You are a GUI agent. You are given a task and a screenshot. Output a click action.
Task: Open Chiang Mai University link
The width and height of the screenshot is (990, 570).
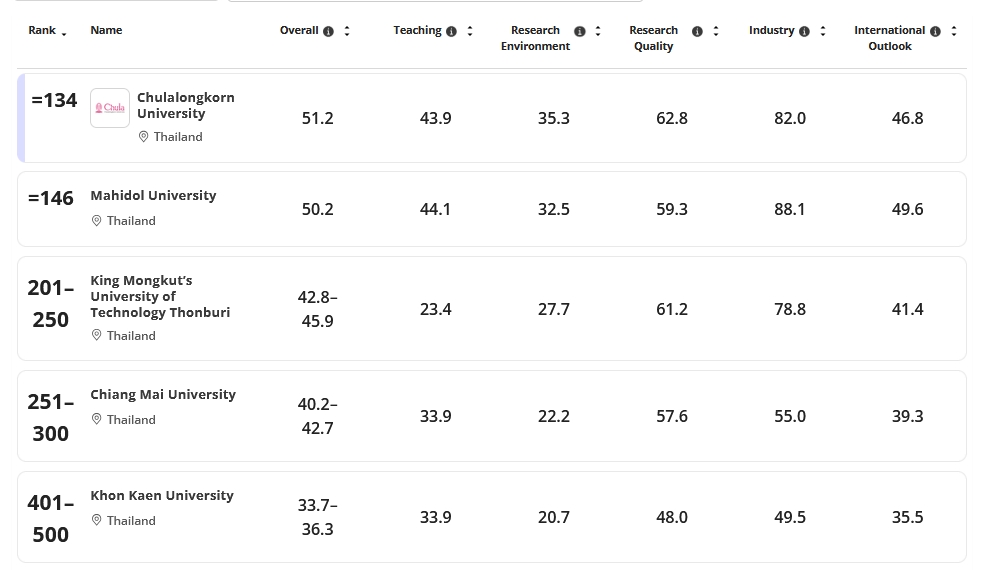point(163,394)
